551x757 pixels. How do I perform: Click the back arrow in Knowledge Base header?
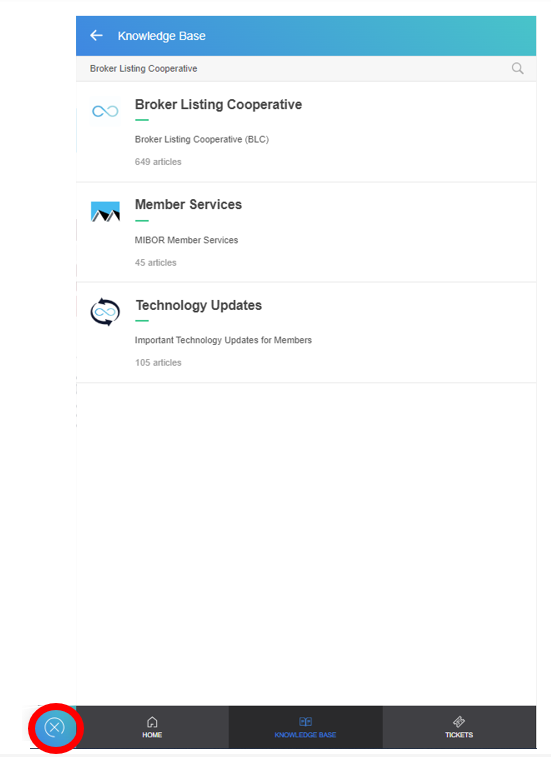(97, 35)
